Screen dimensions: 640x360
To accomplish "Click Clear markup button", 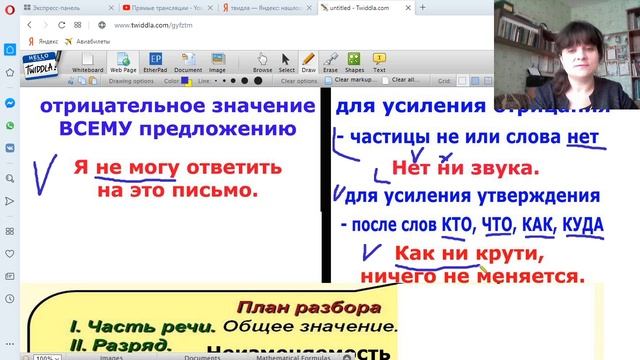I will [x=350, y=80].
